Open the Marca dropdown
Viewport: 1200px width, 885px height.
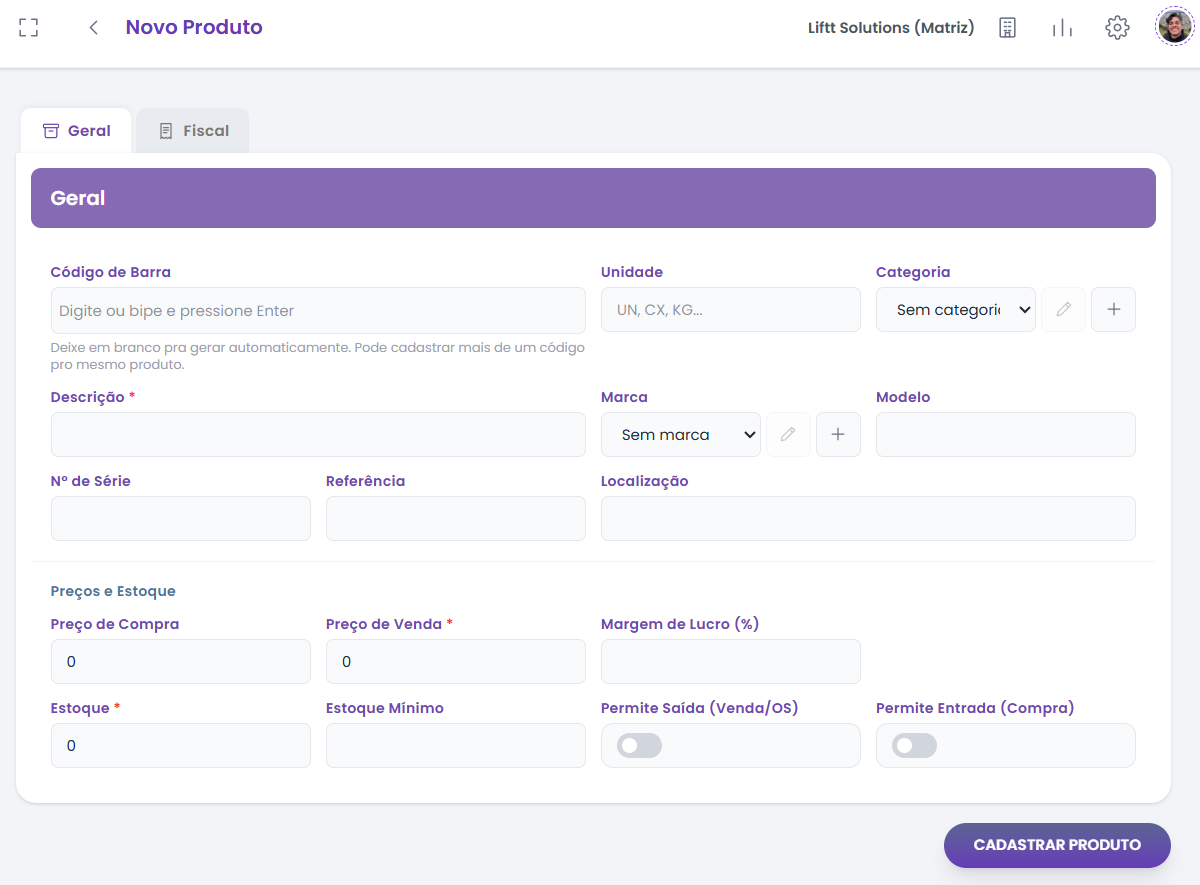click(681, 434)
